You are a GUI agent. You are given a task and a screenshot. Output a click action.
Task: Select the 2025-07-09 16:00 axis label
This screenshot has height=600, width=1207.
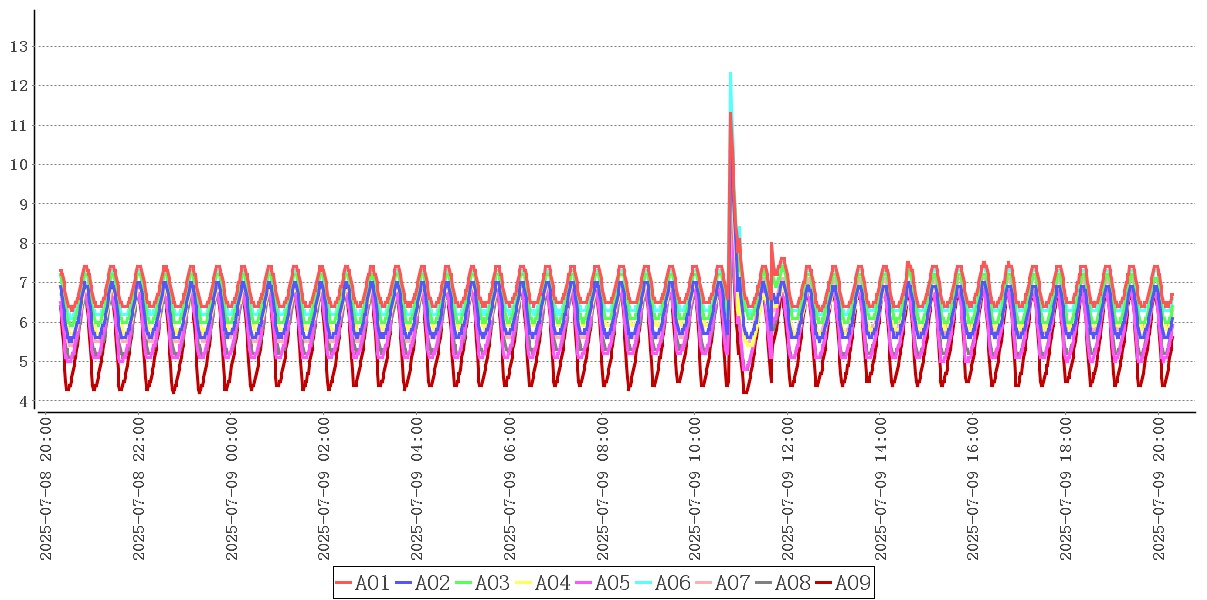(x=973, y=490)
